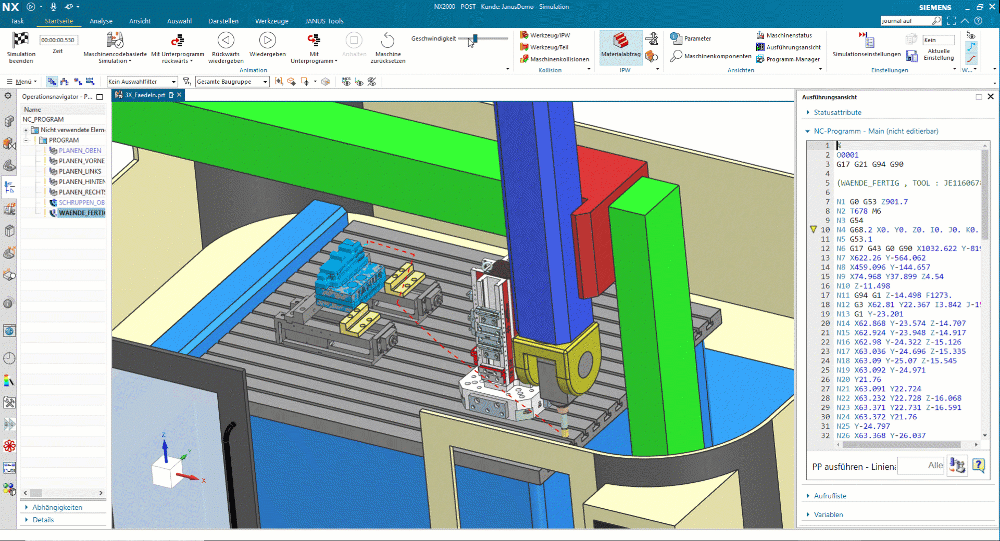Image resolution: width=1000 pixels, height=541 pixels.
Task: Switch to Darstellen ribbon tab
Action: (223, 21)
